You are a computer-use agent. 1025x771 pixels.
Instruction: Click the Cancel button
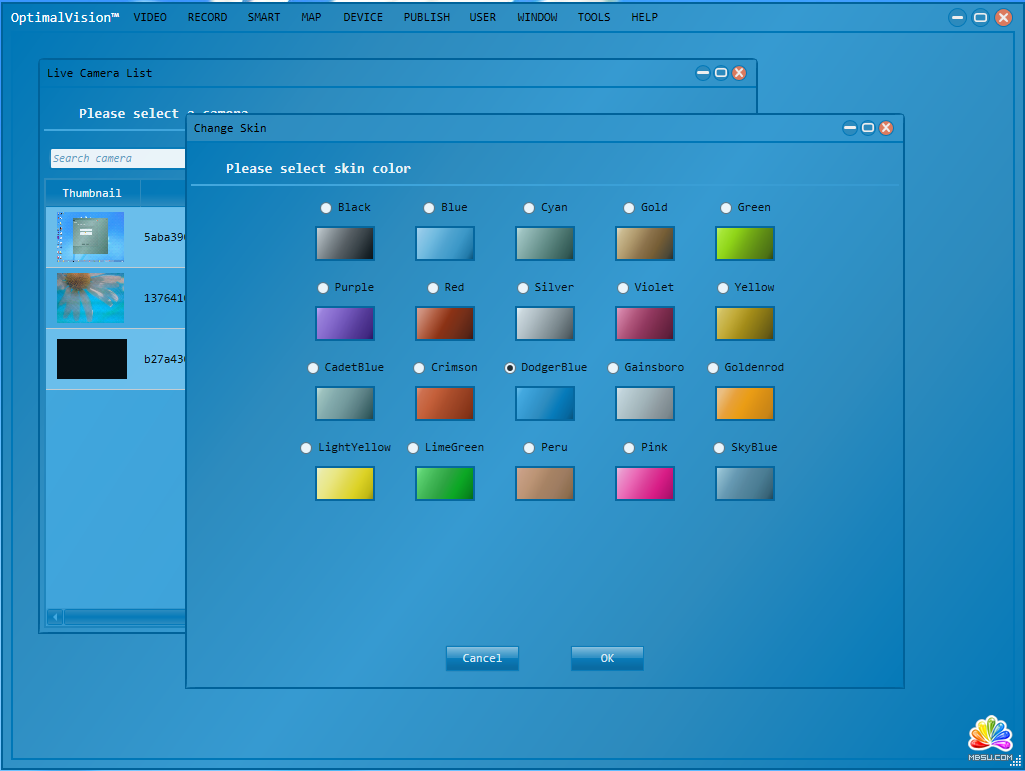point(482,658)
